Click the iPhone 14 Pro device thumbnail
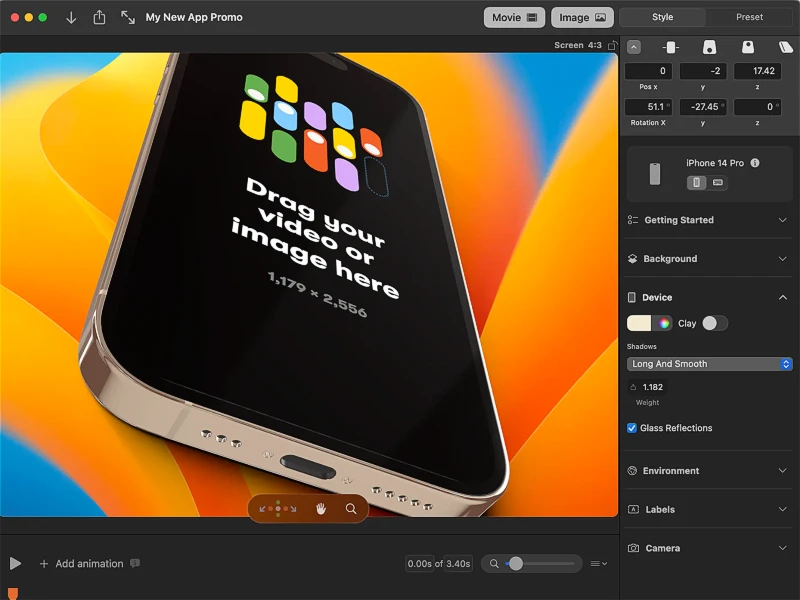 coord(655,174)
